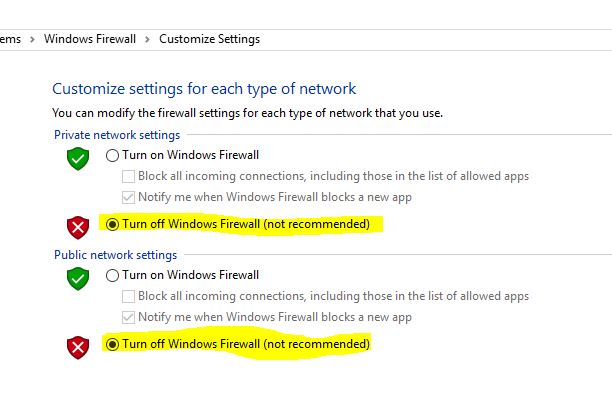This screenshot has height=407, width=612.
Task: Toggle Notify me checkbox under Private network settings
Action: click(128, 197)
